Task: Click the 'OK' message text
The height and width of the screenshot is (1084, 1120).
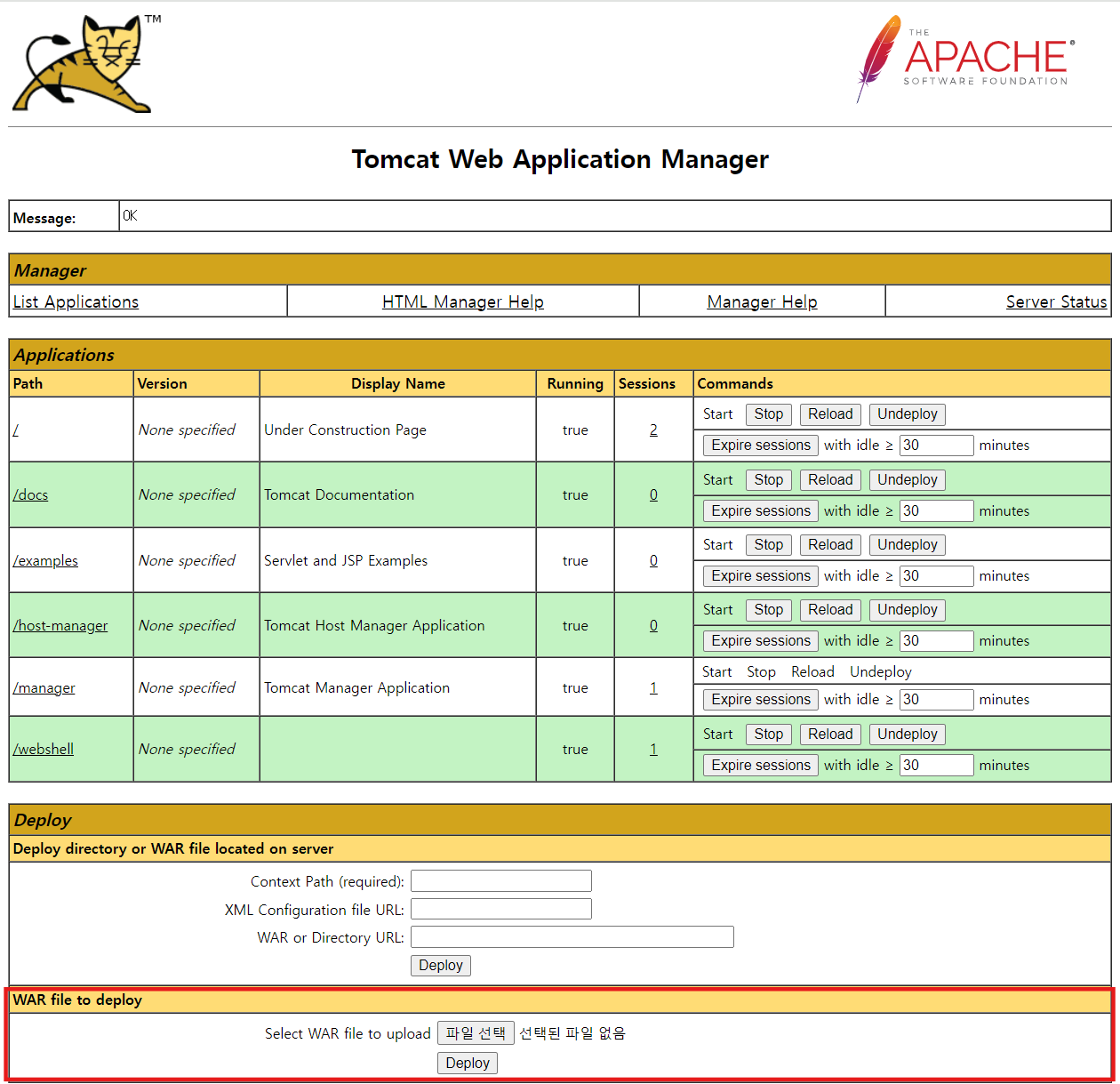Action: pos(130,215)
